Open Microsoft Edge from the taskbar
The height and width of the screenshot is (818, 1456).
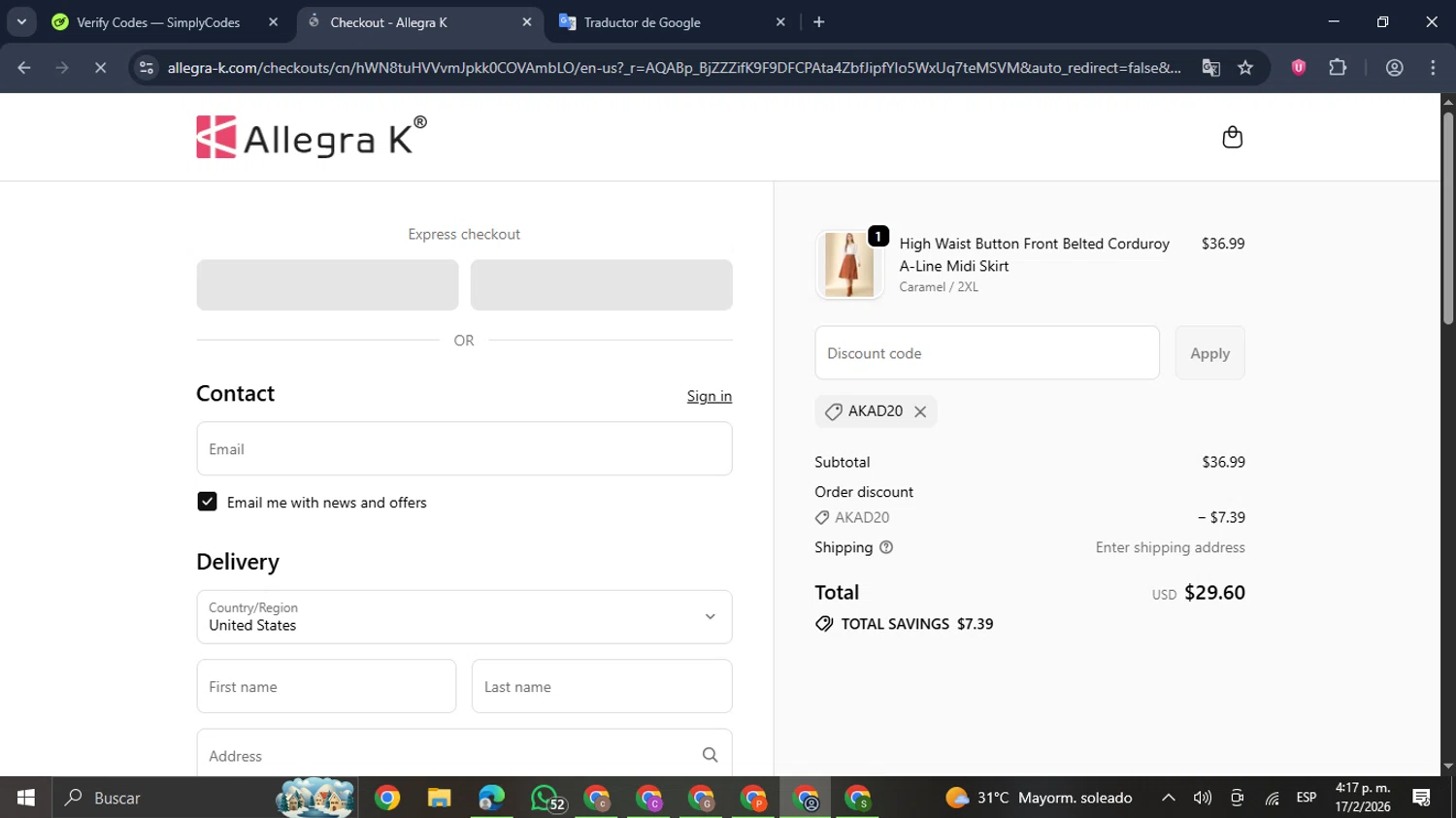[x=491, y=798]
